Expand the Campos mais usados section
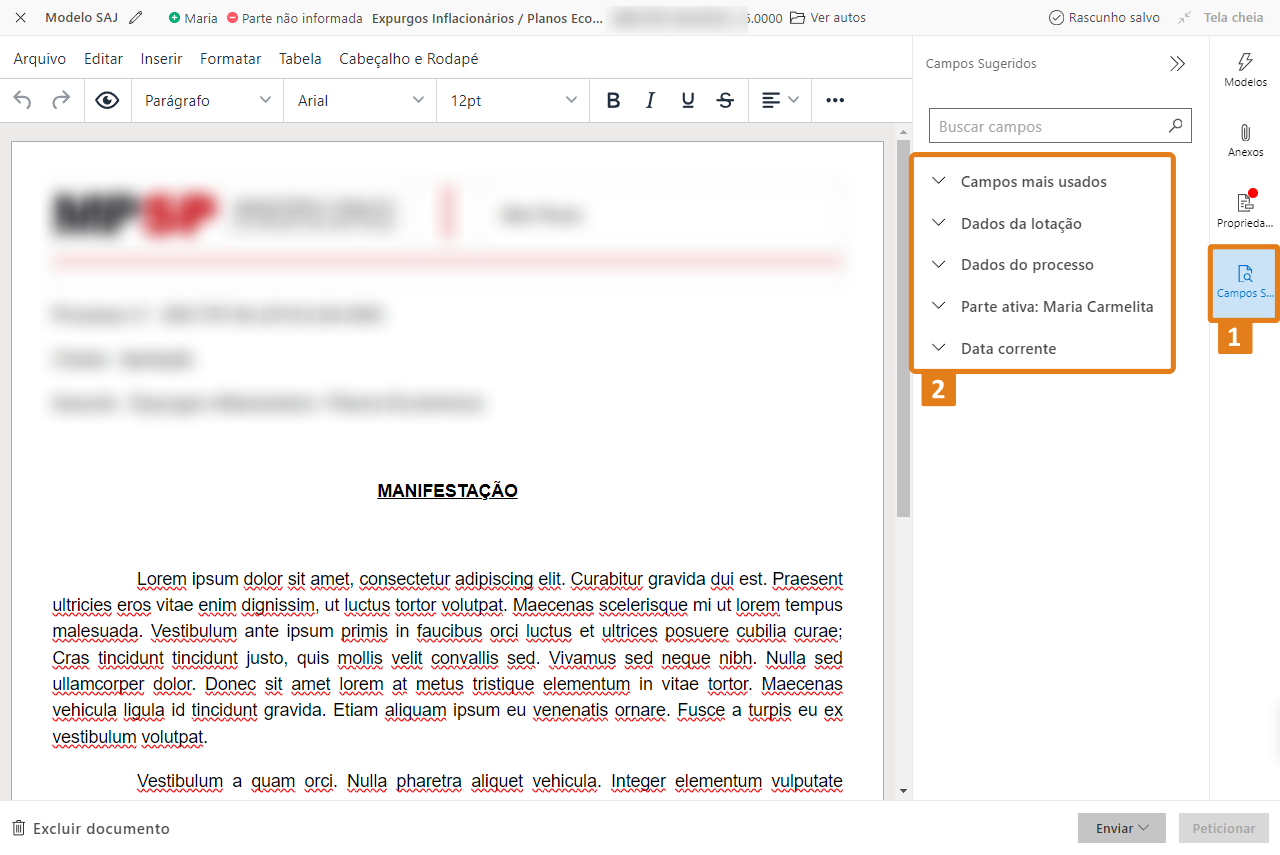The width and height of the screenshot is (1280, 855). pyautogui.click(x=1033, y=182)
